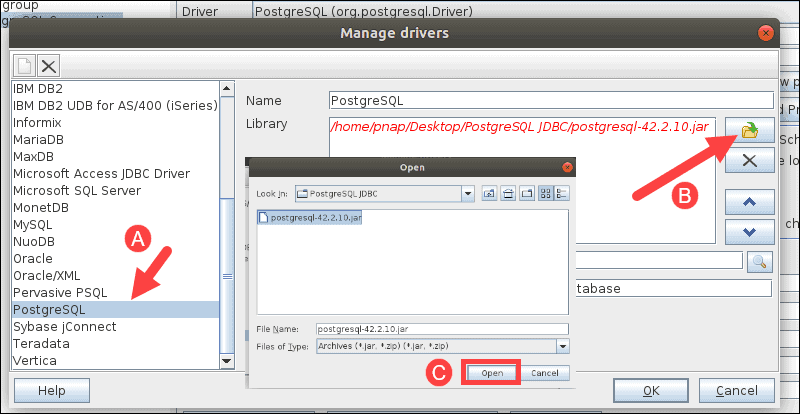Click the driver list scrollbar thumb
Image resolution: width=800 pixels, height=414 pixels.
(227, 276)
